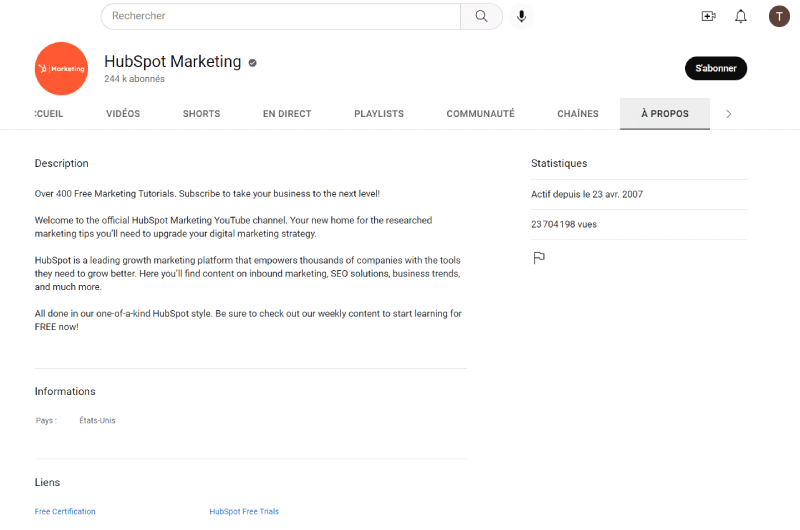
Task: Report channel using the flag icon
Action: pos(539,258)
